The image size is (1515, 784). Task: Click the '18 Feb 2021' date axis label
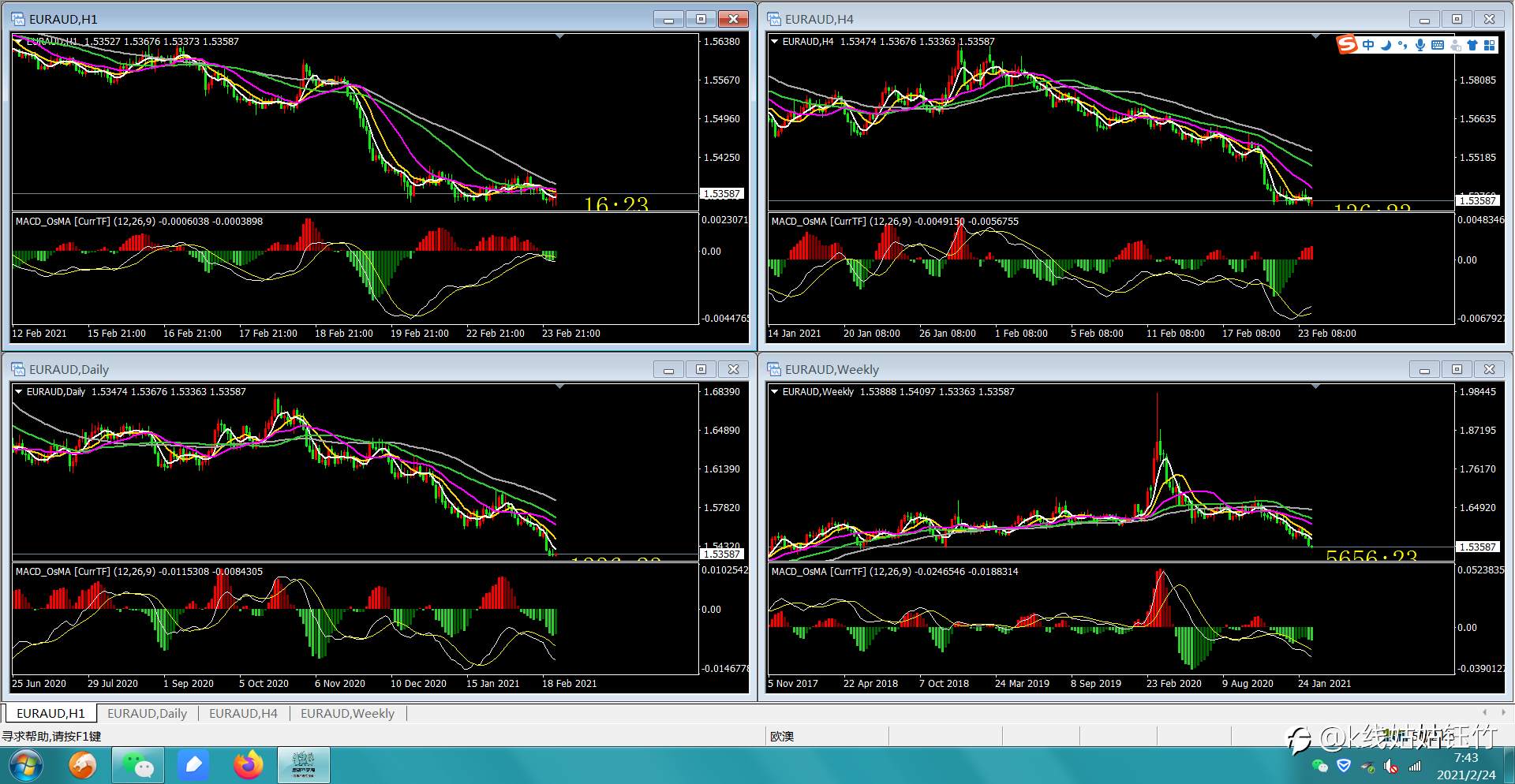pos(569,684)
